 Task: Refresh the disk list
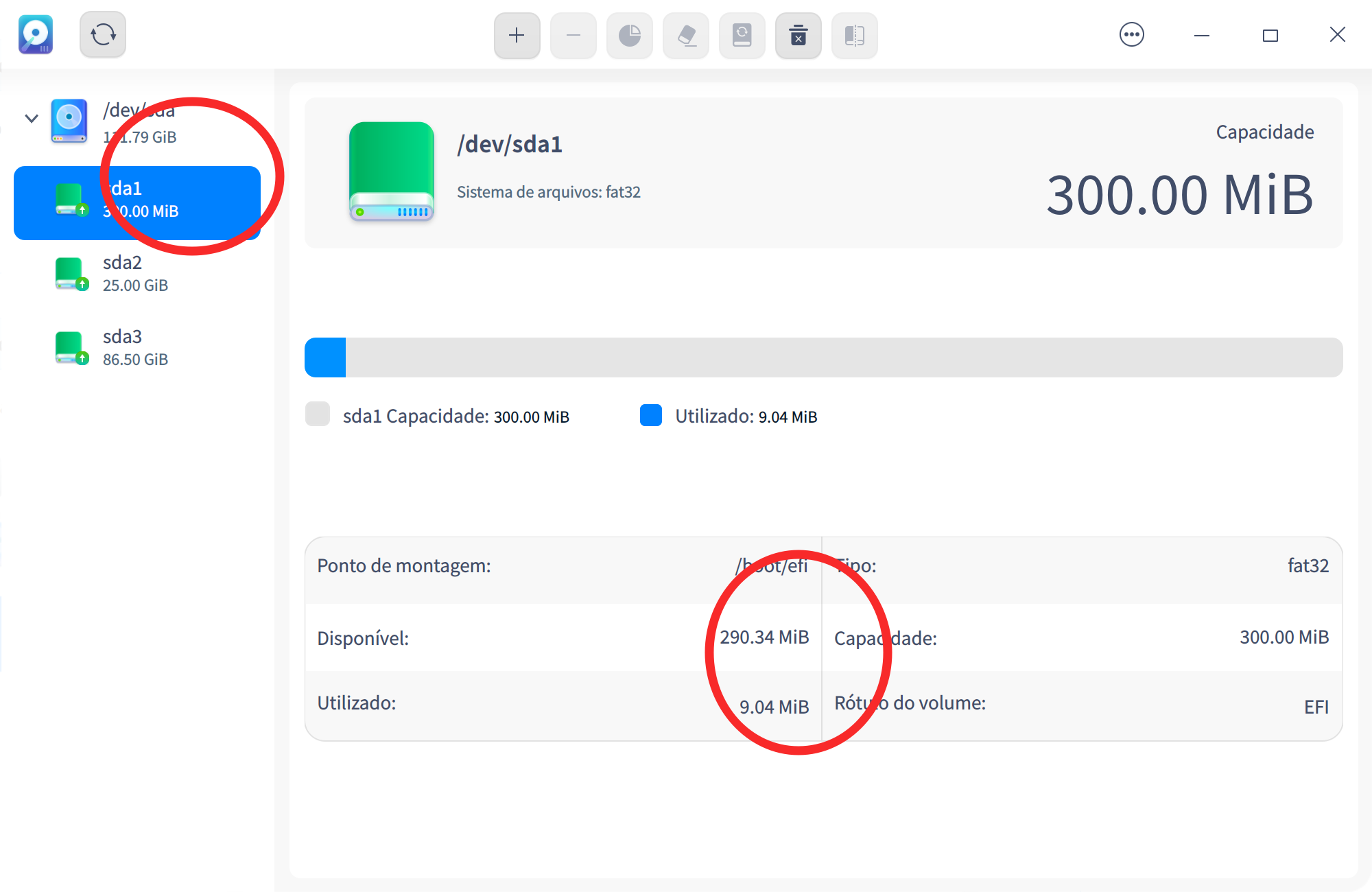click(103, 34)
